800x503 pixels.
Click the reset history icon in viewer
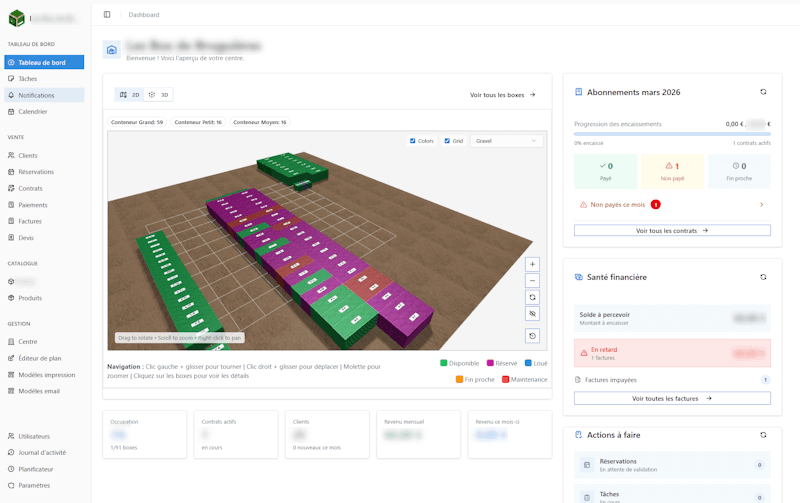[x=532, y=337]
